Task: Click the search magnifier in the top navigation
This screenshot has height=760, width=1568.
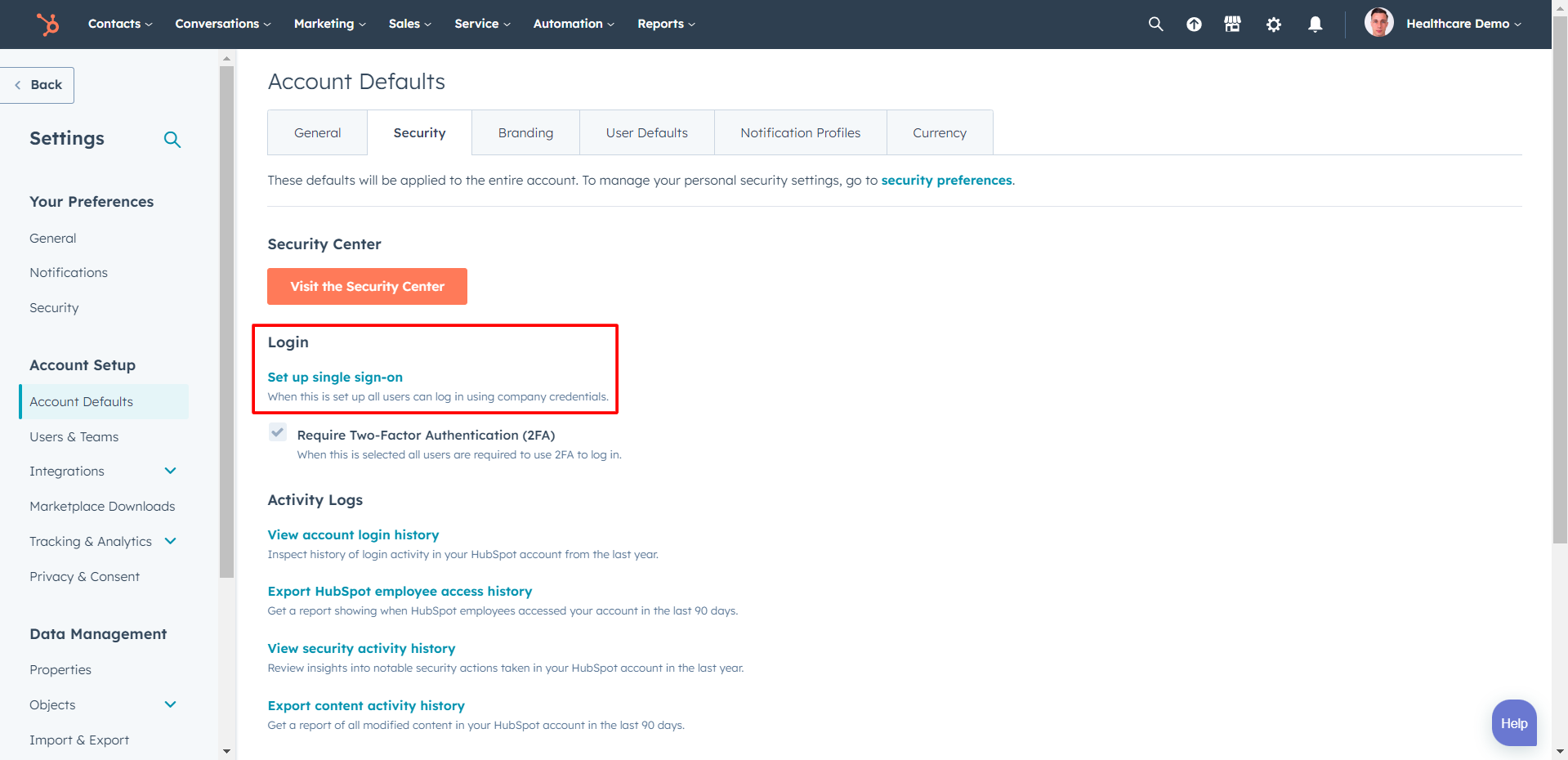Action: pyautogui.click(x=1155, y=24)
